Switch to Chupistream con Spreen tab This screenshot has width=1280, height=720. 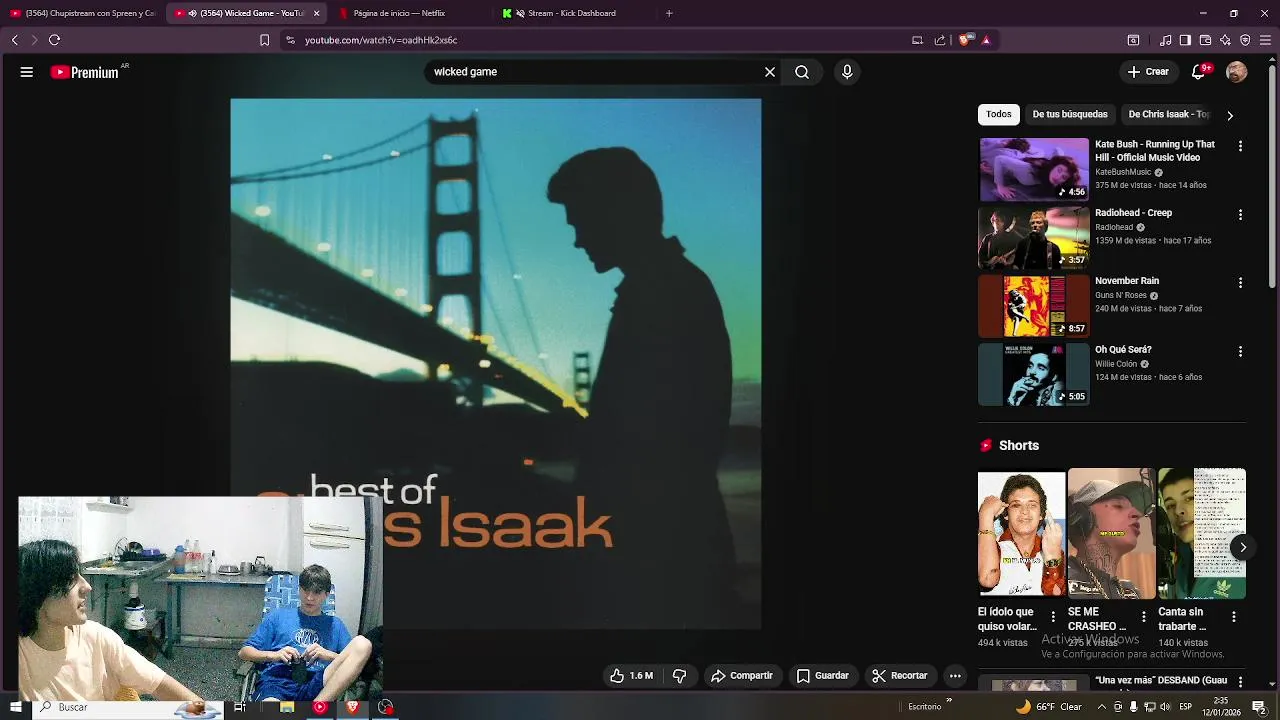pos(82,13)
